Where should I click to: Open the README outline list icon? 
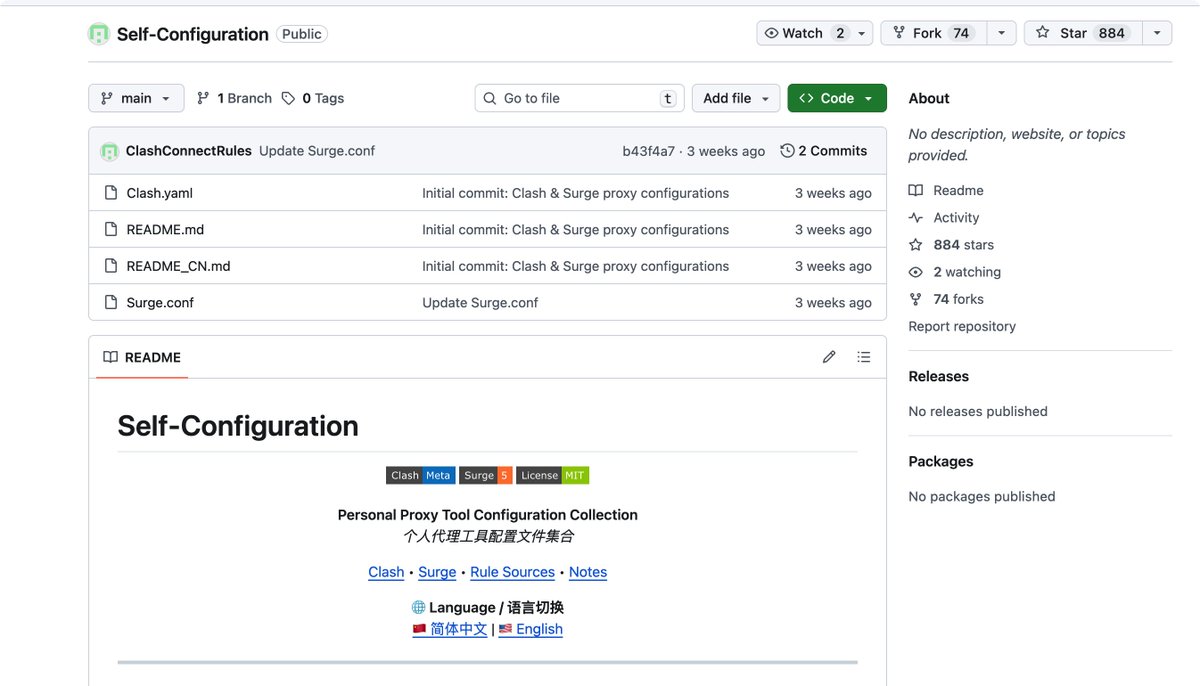click(864, 357)
